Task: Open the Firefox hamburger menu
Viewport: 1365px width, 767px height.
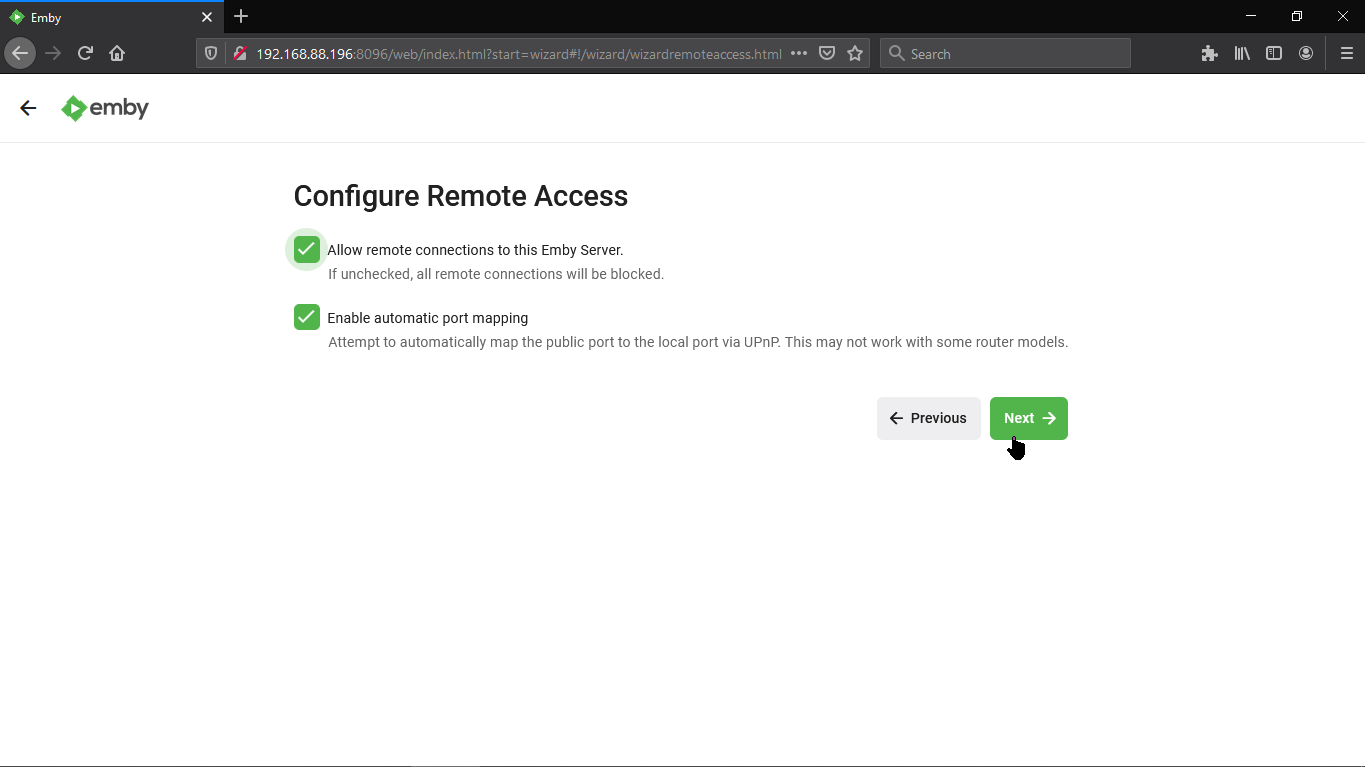Action: point(1347,54)
